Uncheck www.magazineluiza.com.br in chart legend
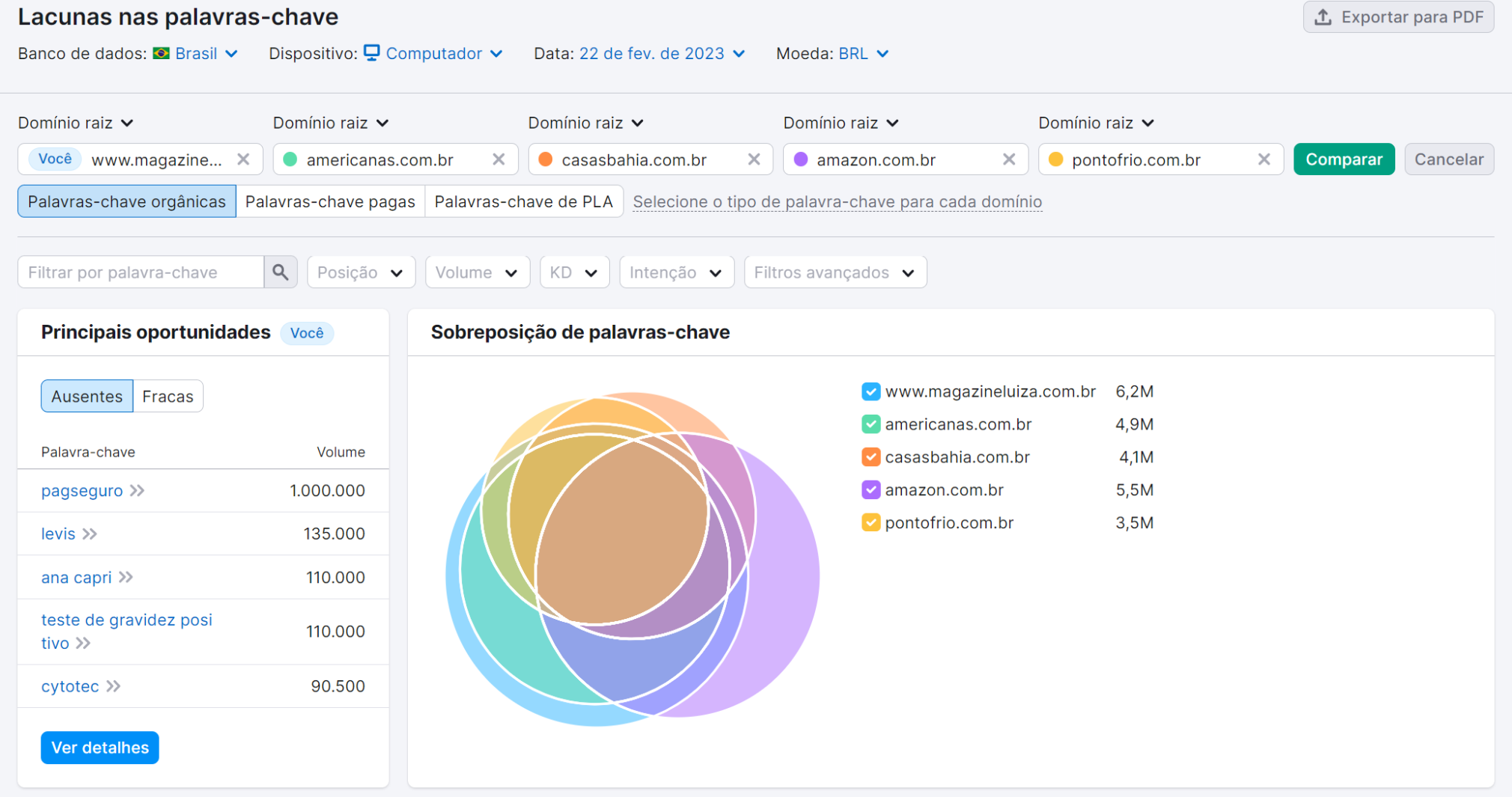This screenshot has height=797, width=1512. pyautogui.click(x=871, y=391)
